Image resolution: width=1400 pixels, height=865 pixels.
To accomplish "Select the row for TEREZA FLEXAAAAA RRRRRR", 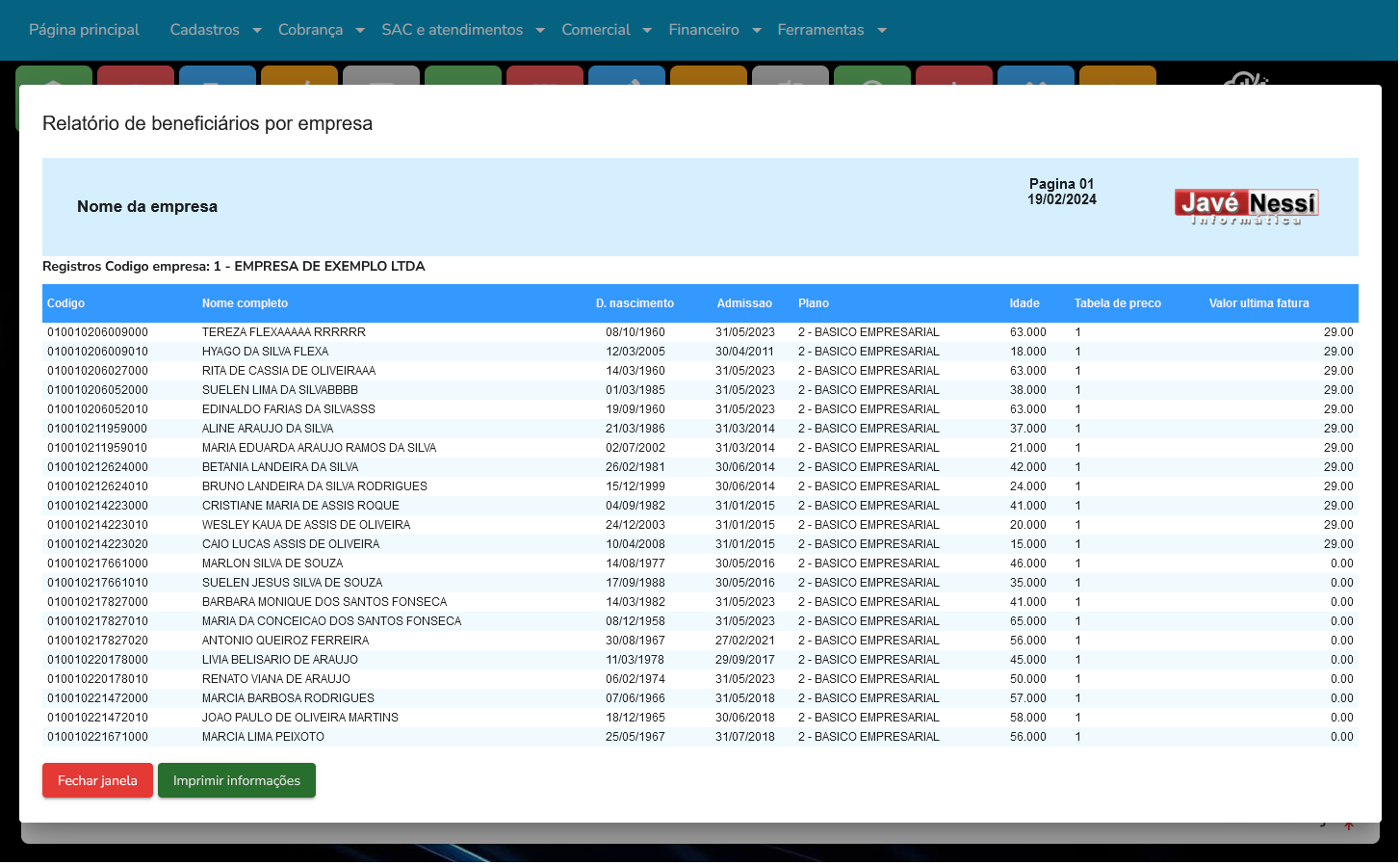I will coord(284,332).
